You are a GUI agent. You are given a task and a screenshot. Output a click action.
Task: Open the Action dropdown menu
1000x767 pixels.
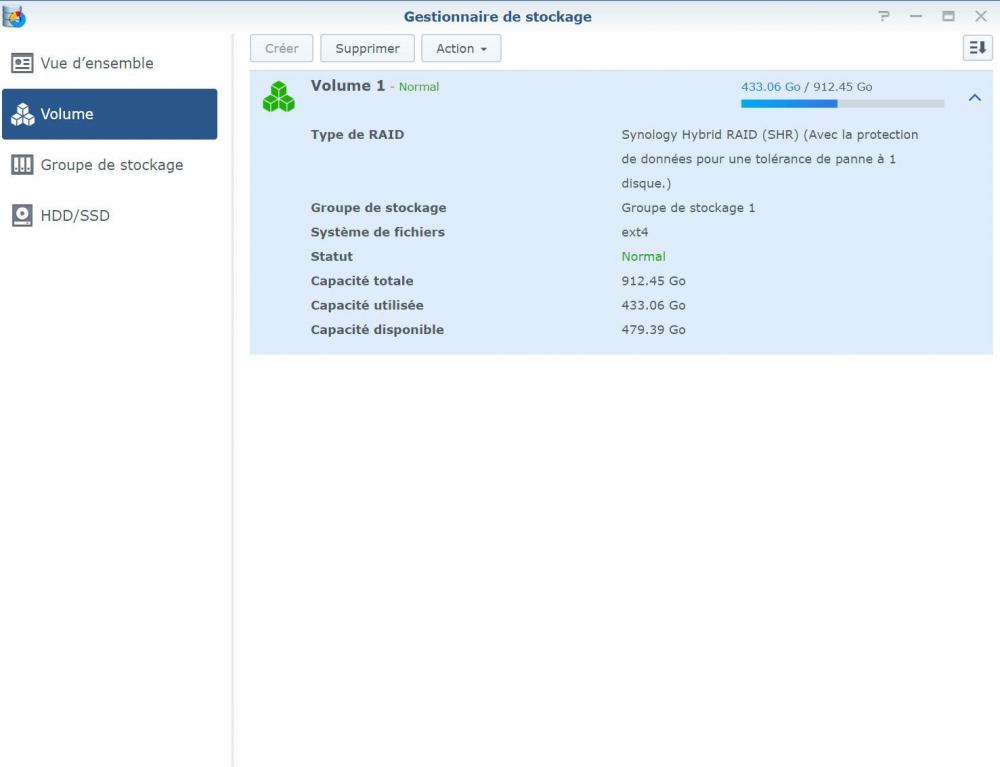point(461,48)
